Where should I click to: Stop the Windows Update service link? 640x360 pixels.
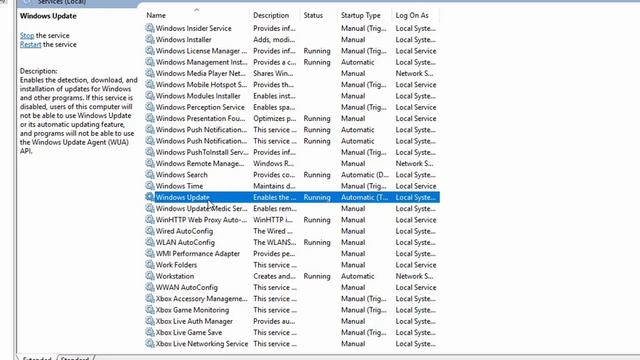point(27,36)
